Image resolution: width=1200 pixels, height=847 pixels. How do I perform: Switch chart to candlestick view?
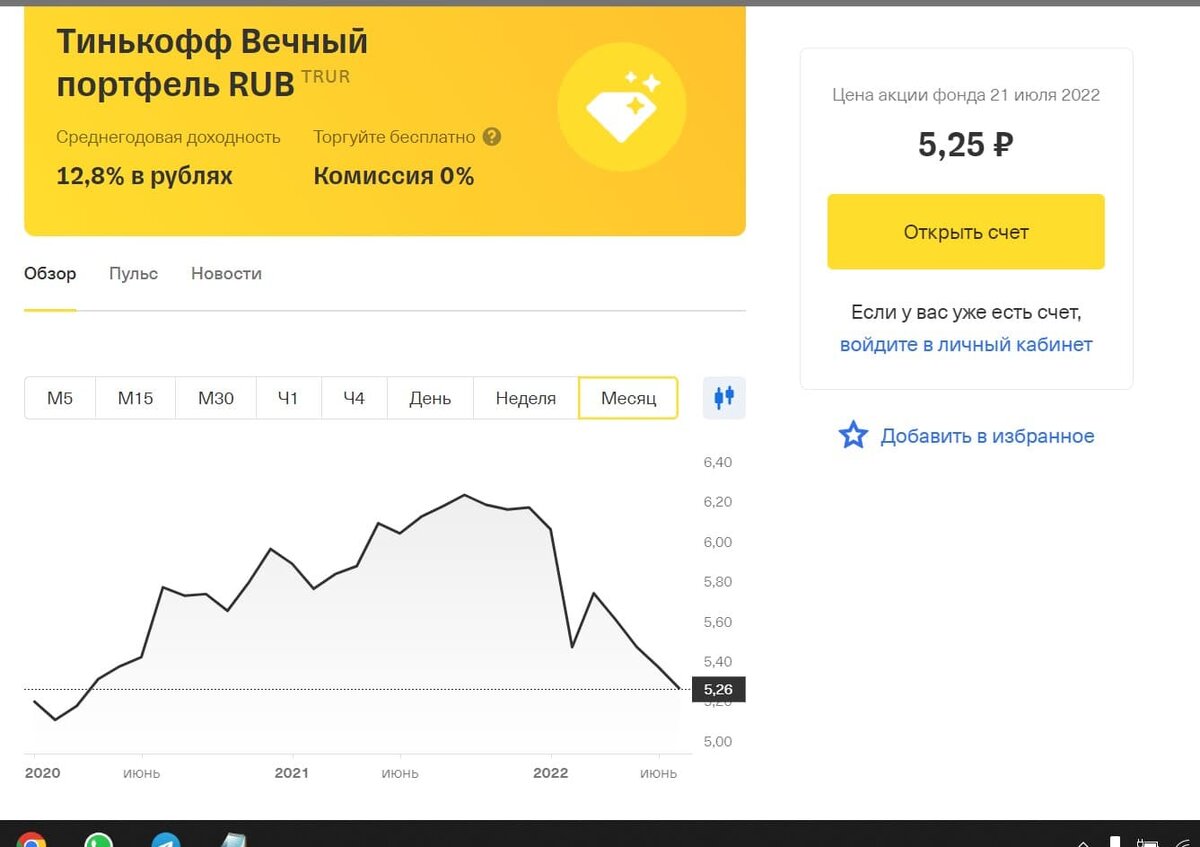click(723, 397)
